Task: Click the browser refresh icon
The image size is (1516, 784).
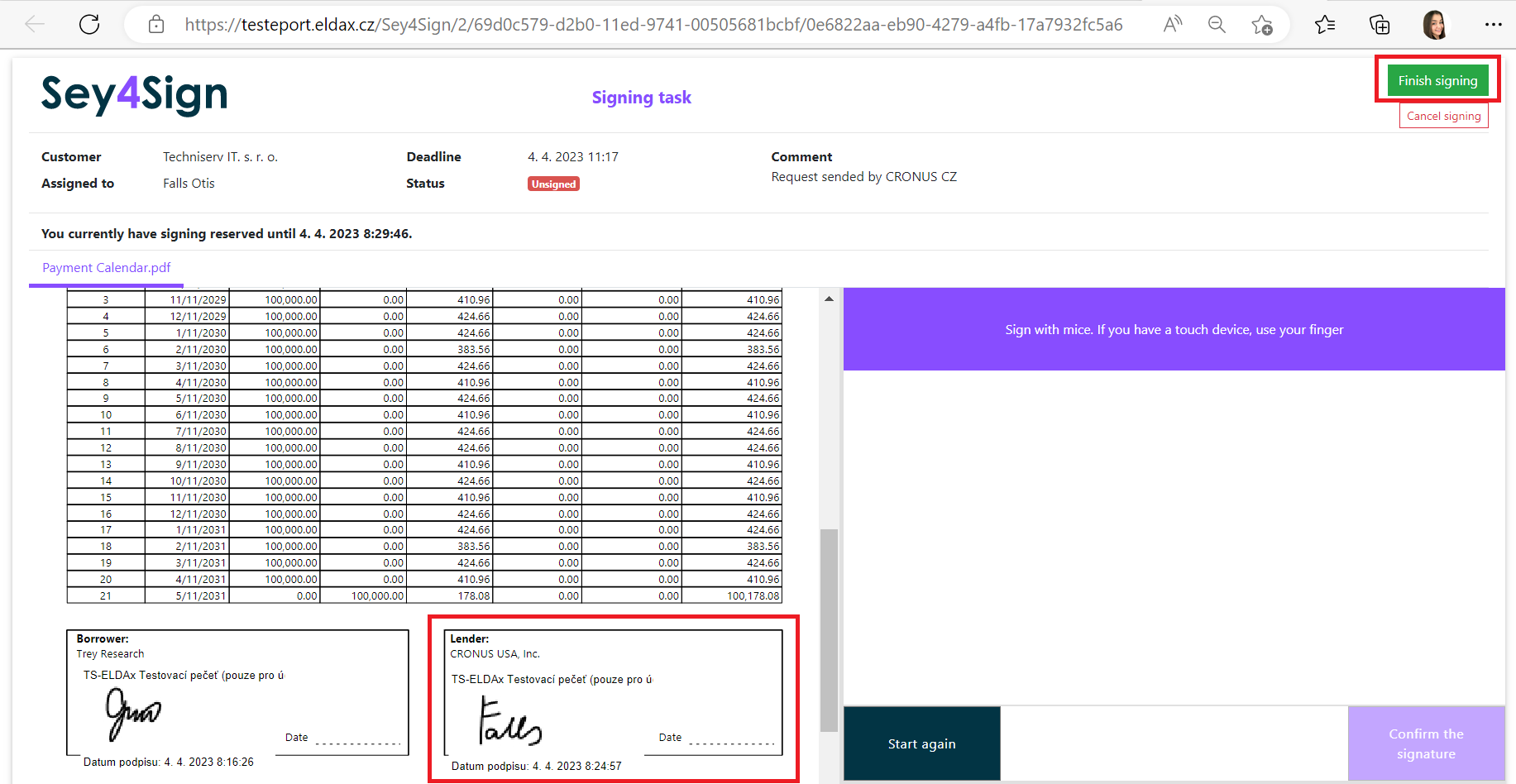Action: click(89, 25)
